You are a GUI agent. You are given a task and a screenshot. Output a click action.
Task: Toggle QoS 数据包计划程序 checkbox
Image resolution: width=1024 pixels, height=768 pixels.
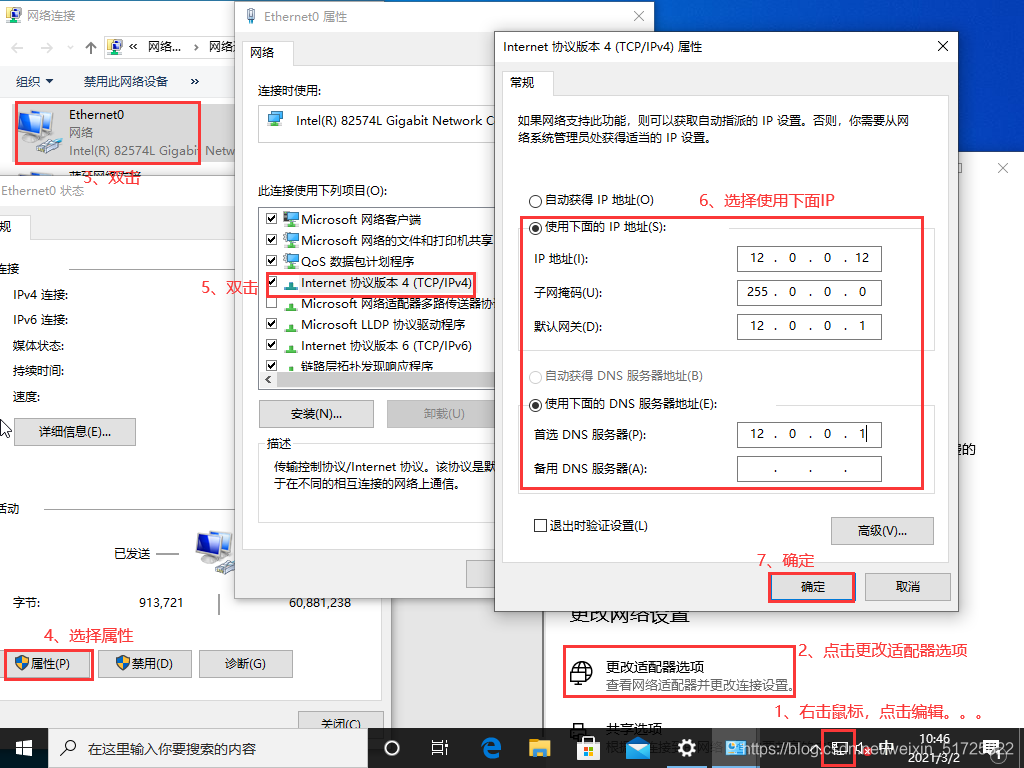coord(272,261)
